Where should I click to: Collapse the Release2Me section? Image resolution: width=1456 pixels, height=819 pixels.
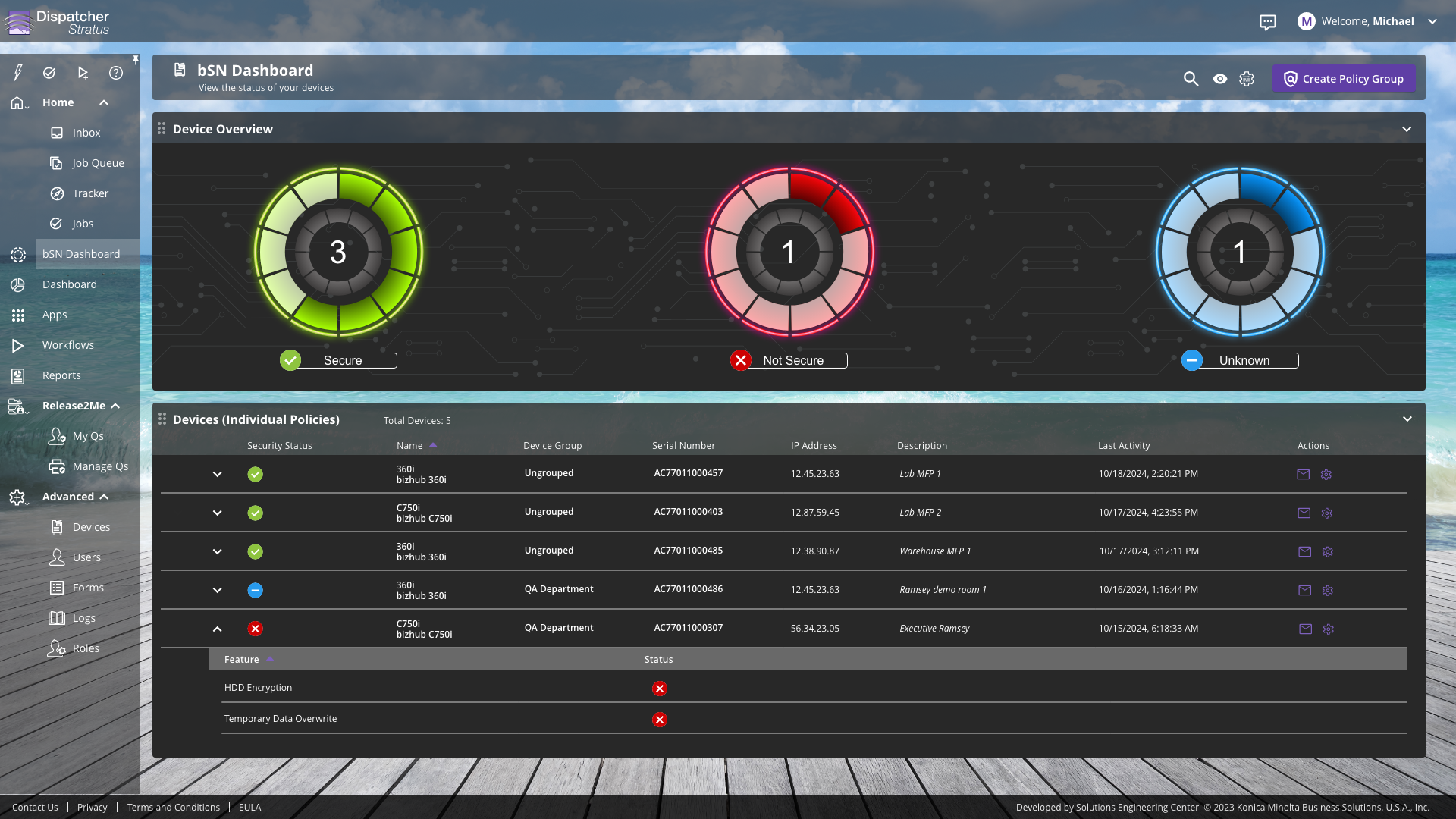(x=115, y=406)
